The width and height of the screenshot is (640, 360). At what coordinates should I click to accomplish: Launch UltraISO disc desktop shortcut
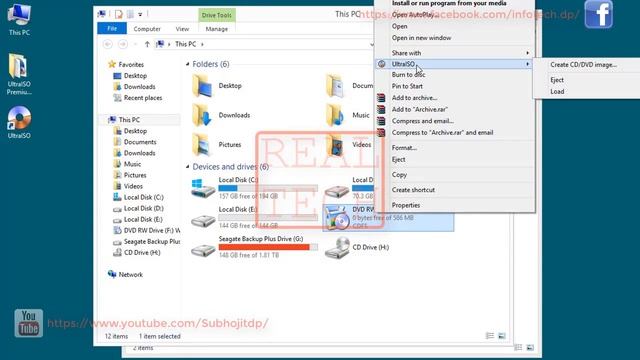pyautogui.click(x=19, y=122)
